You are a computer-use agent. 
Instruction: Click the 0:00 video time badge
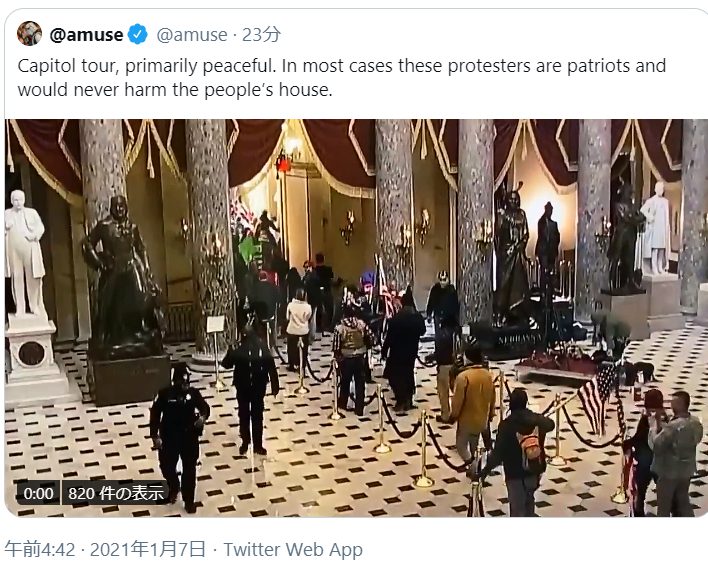[38, 493]
